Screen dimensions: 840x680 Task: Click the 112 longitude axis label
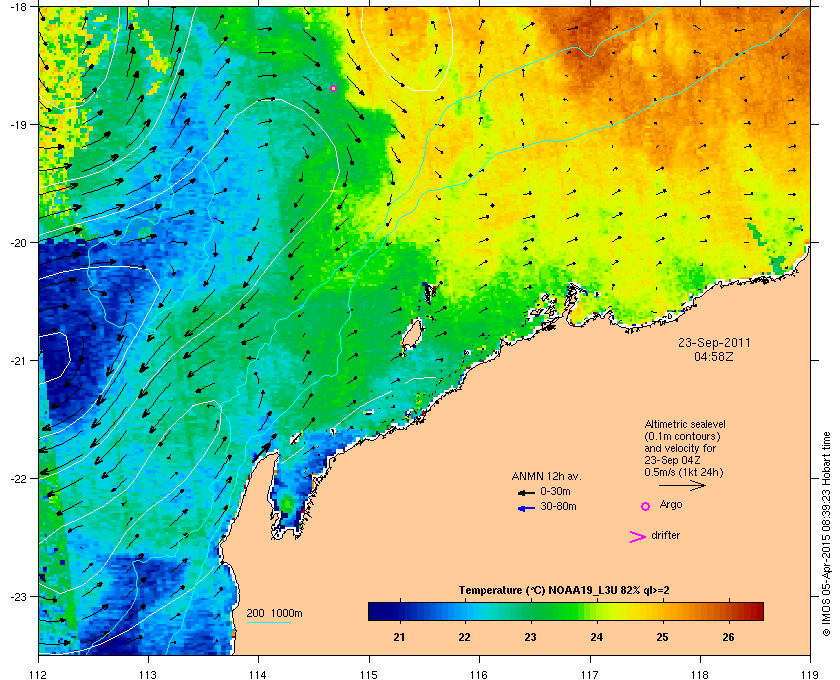tap(39, 674)
